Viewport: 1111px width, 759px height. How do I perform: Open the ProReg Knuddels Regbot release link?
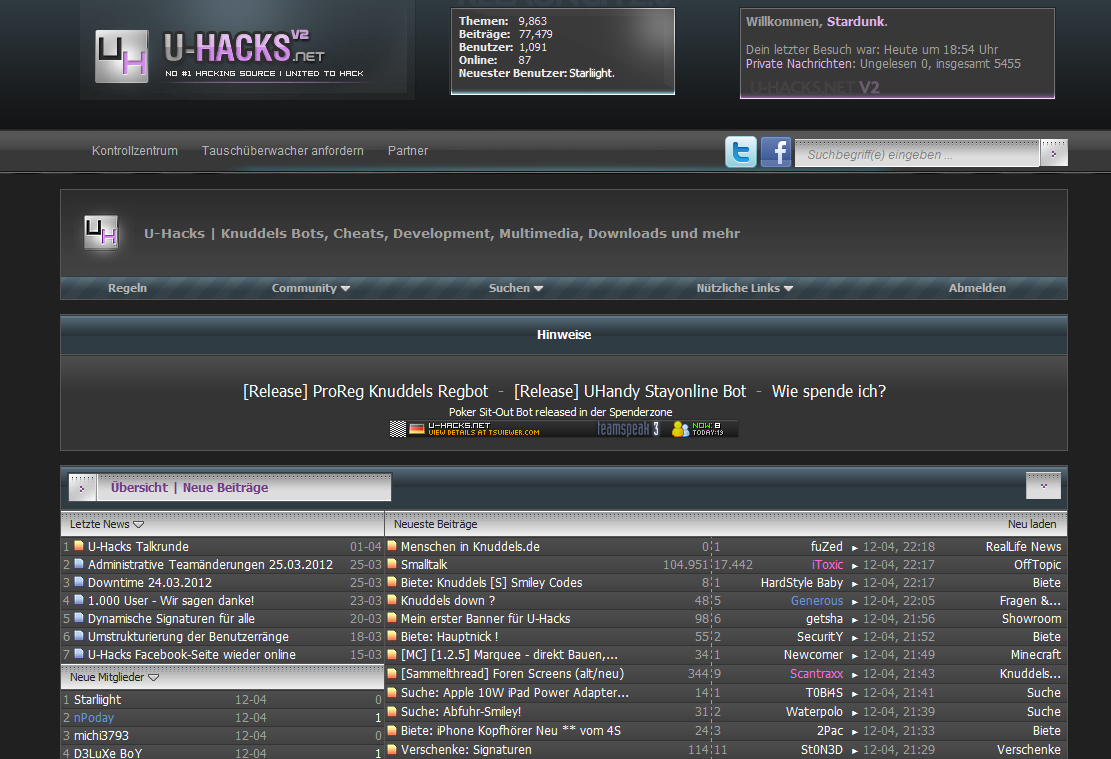(x=365, y=391)
